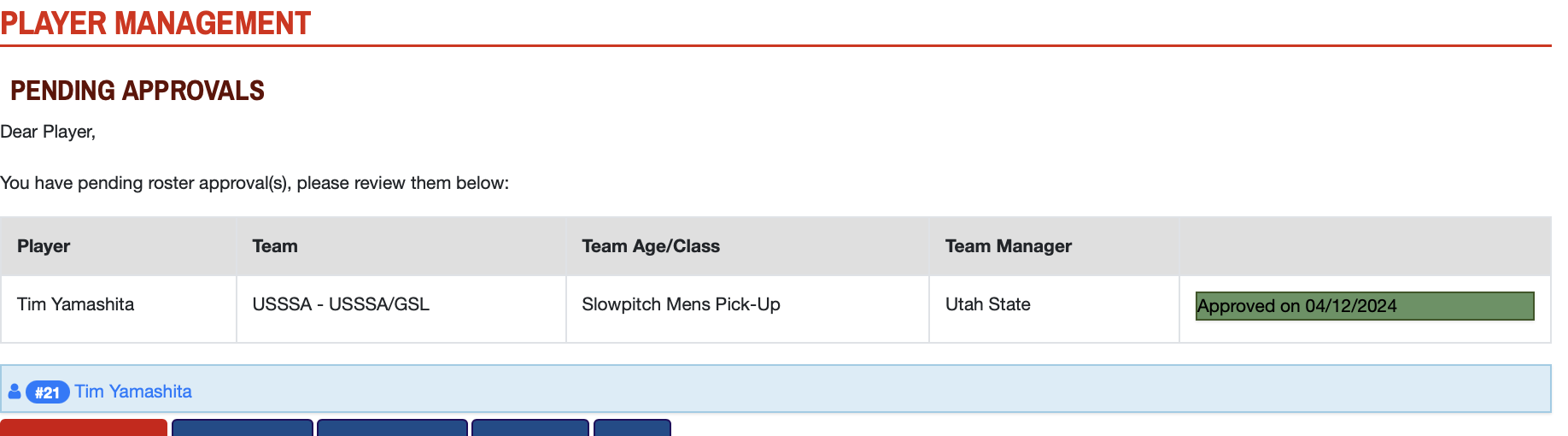Click the Player Management page heading
1568x436 pixels.
click(155, 23)
